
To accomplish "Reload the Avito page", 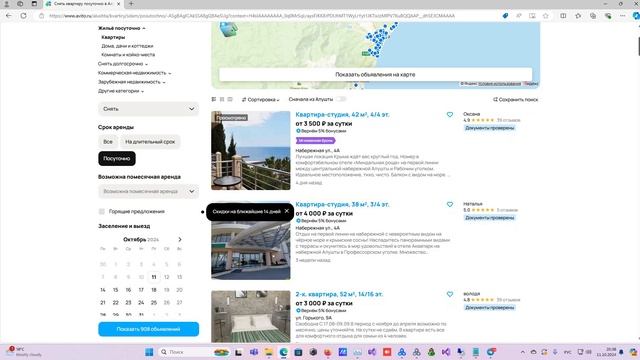I will pos(23,16).
